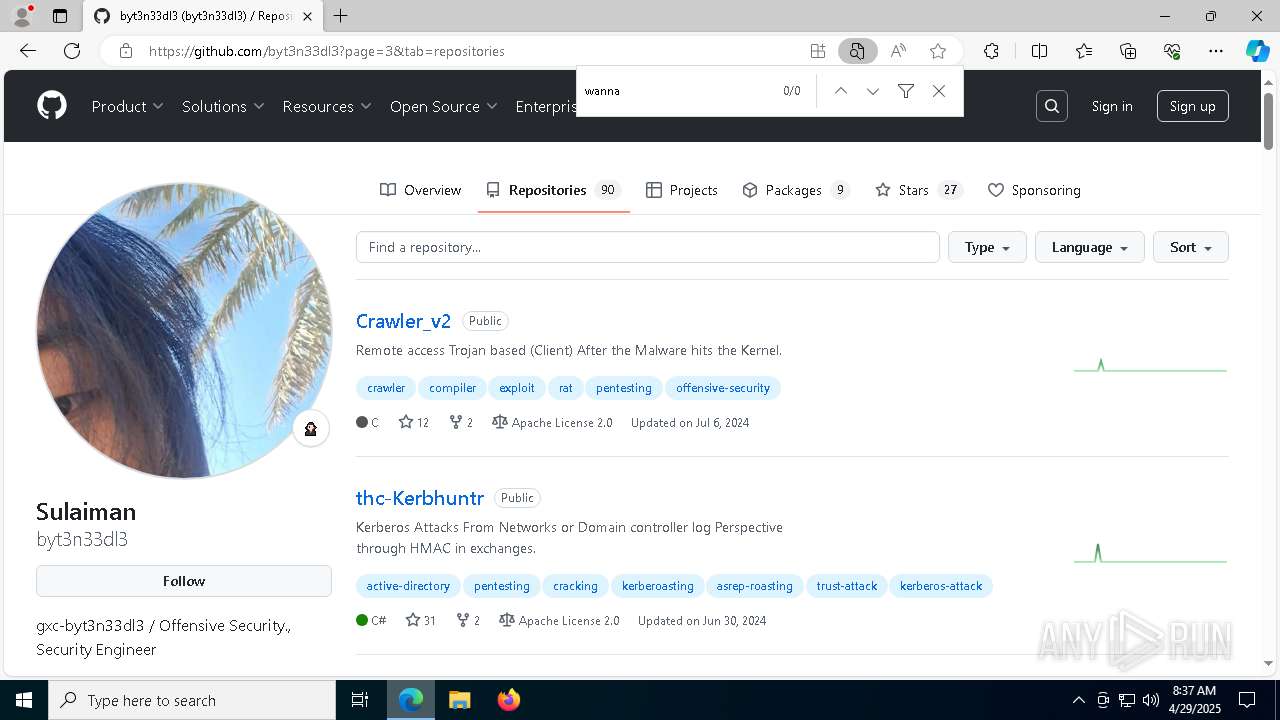The height and width of the screenshot is (720, 1280).
Task: Click stars count for Crawler_v2
Action: pyautogui.click(x=414, y=423)
